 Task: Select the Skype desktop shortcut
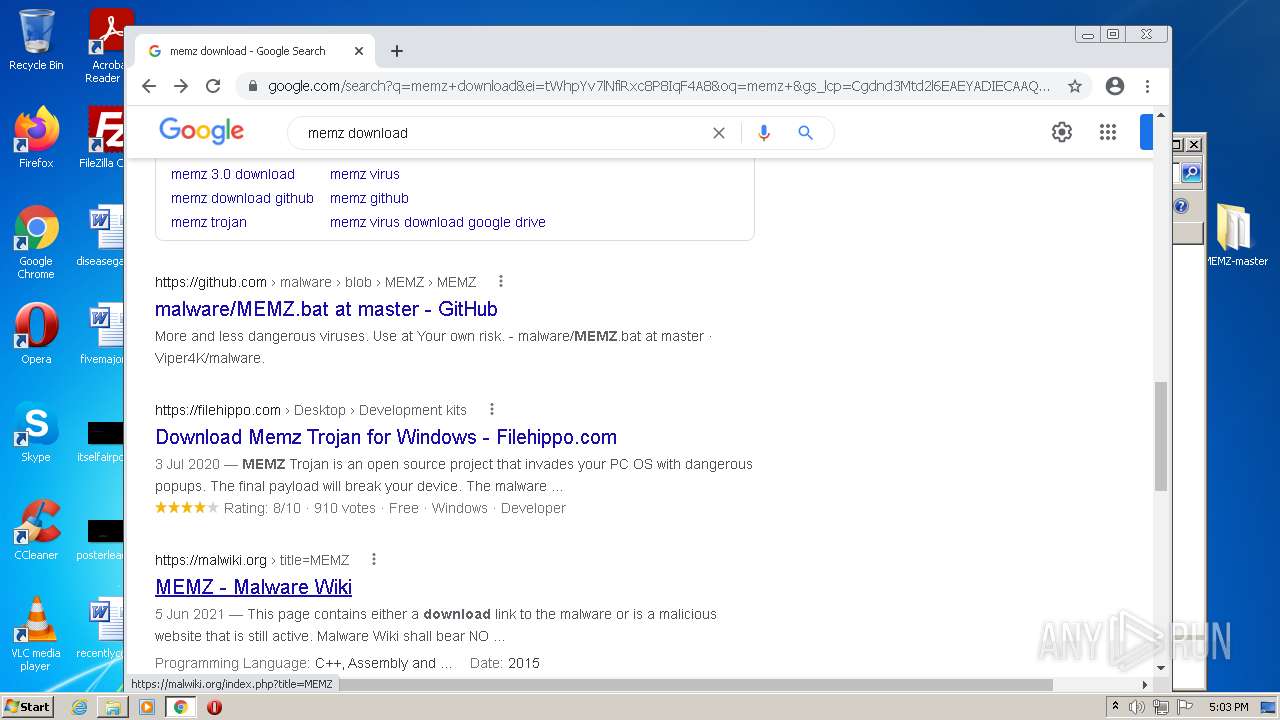[x=36, y=432]
